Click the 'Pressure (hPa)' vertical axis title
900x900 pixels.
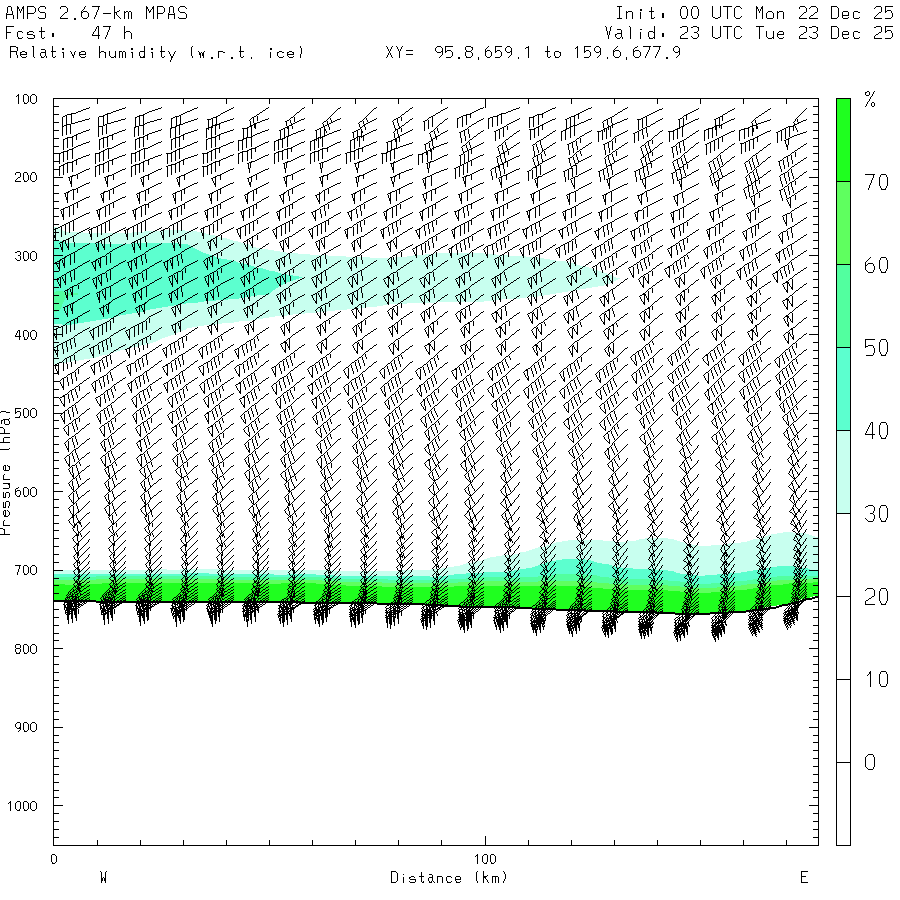pyautogui.click(x=5, y=472)
